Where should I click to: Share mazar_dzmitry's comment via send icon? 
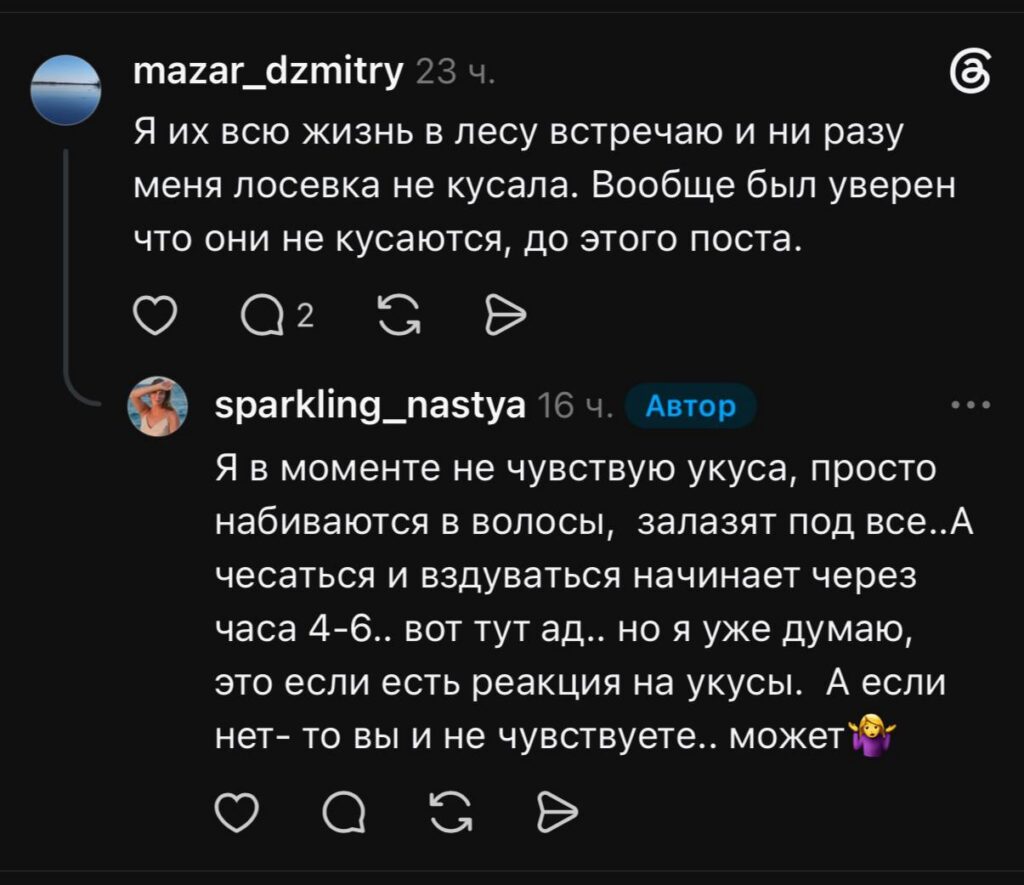pos(505,315)
